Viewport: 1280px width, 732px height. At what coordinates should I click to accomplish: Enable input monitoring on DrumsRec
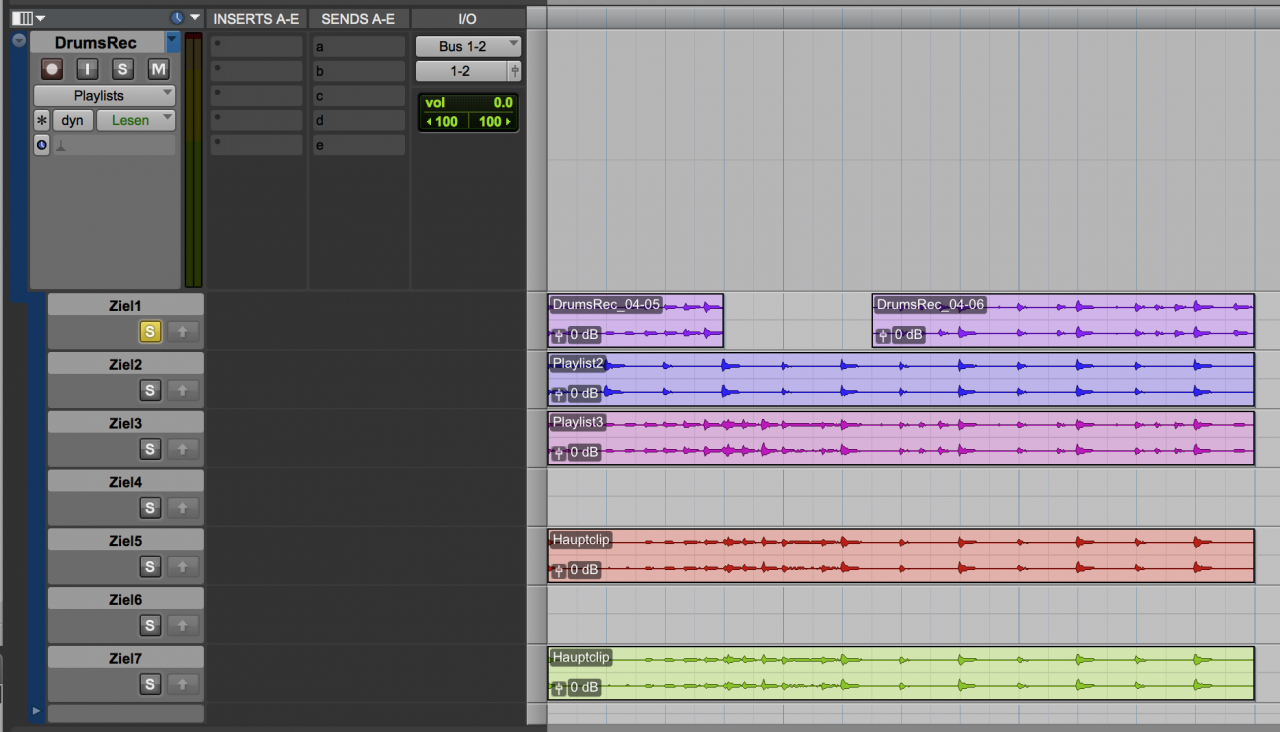click(x=88, y=69)
